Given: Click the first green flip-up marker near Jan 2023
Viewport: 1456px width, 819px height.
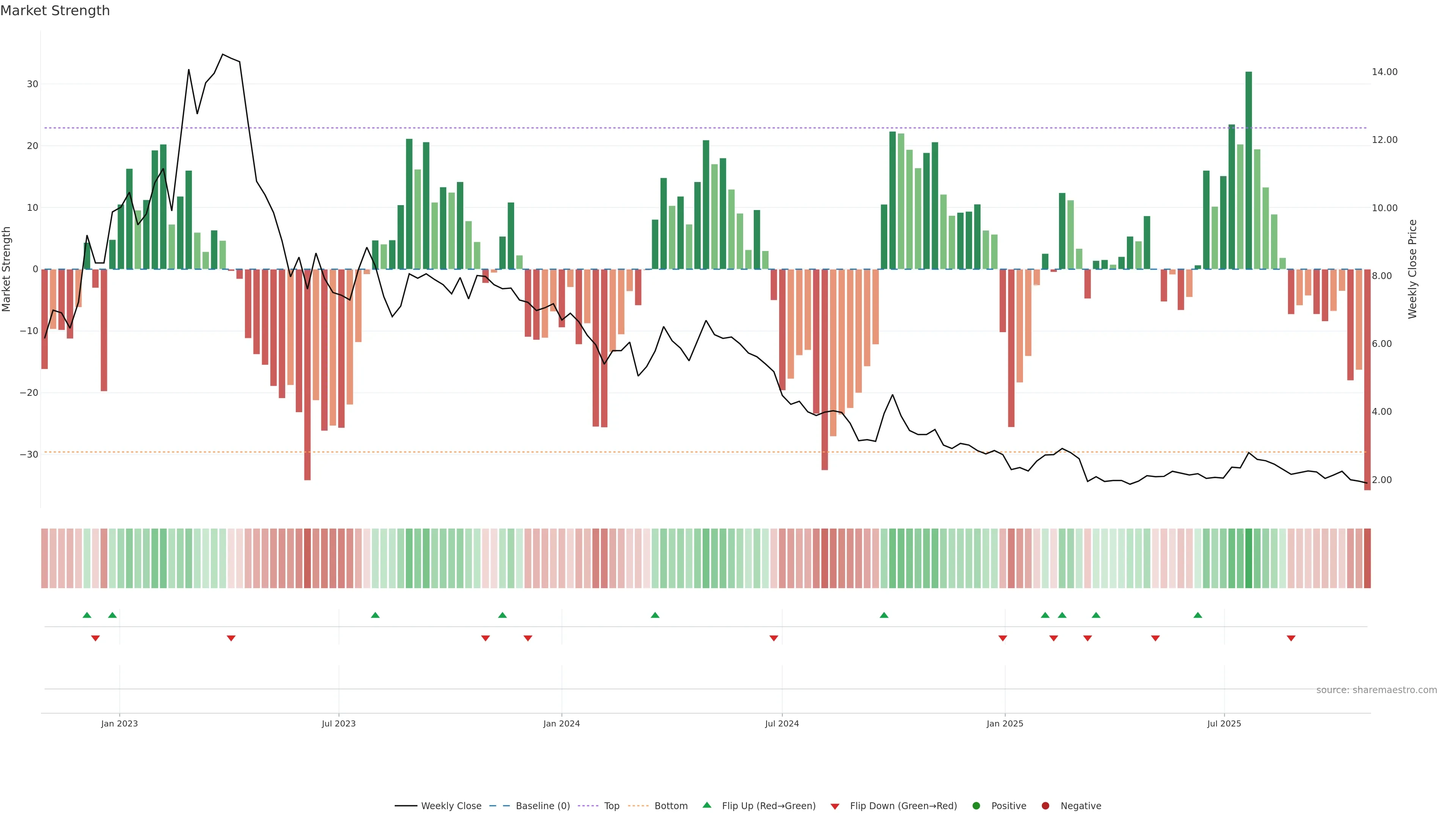Looking at the screenshot, I should point(87,615).
